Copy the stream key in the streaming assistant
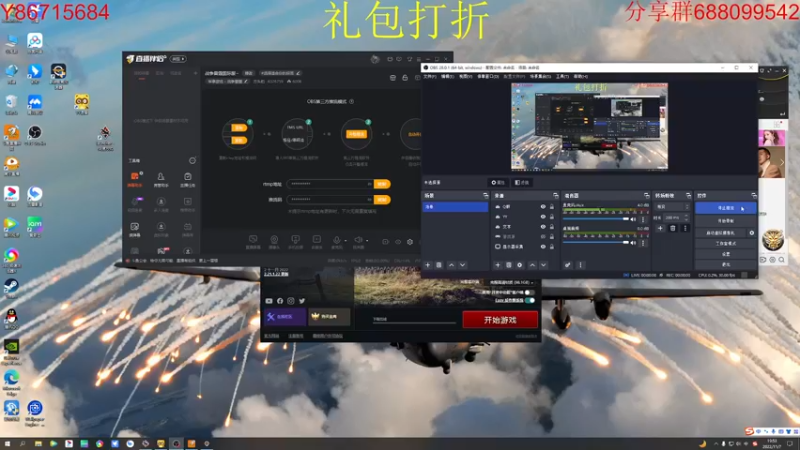This screenshot has height=450, width=800. tap(382, 199)
